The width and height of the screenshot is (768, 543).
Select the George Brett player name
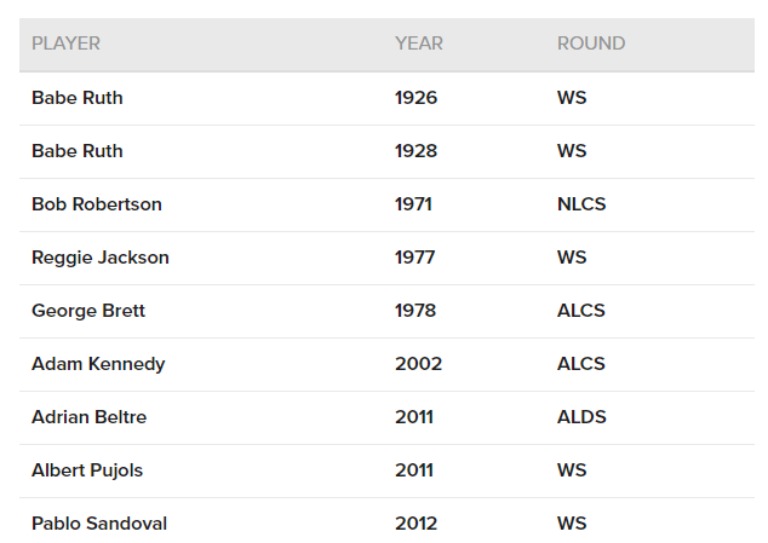click(88, 311)
